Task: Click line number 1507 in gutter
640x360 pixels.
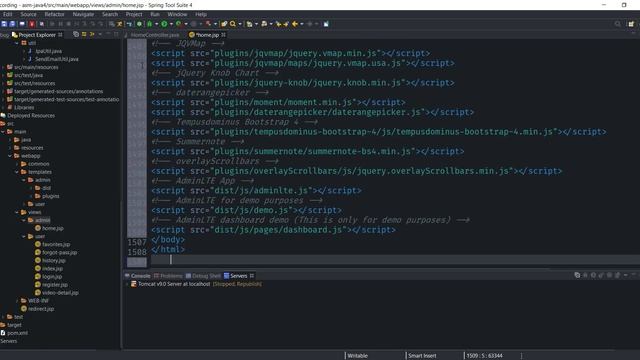Action: pyautogui.click(x=137, y=242)
